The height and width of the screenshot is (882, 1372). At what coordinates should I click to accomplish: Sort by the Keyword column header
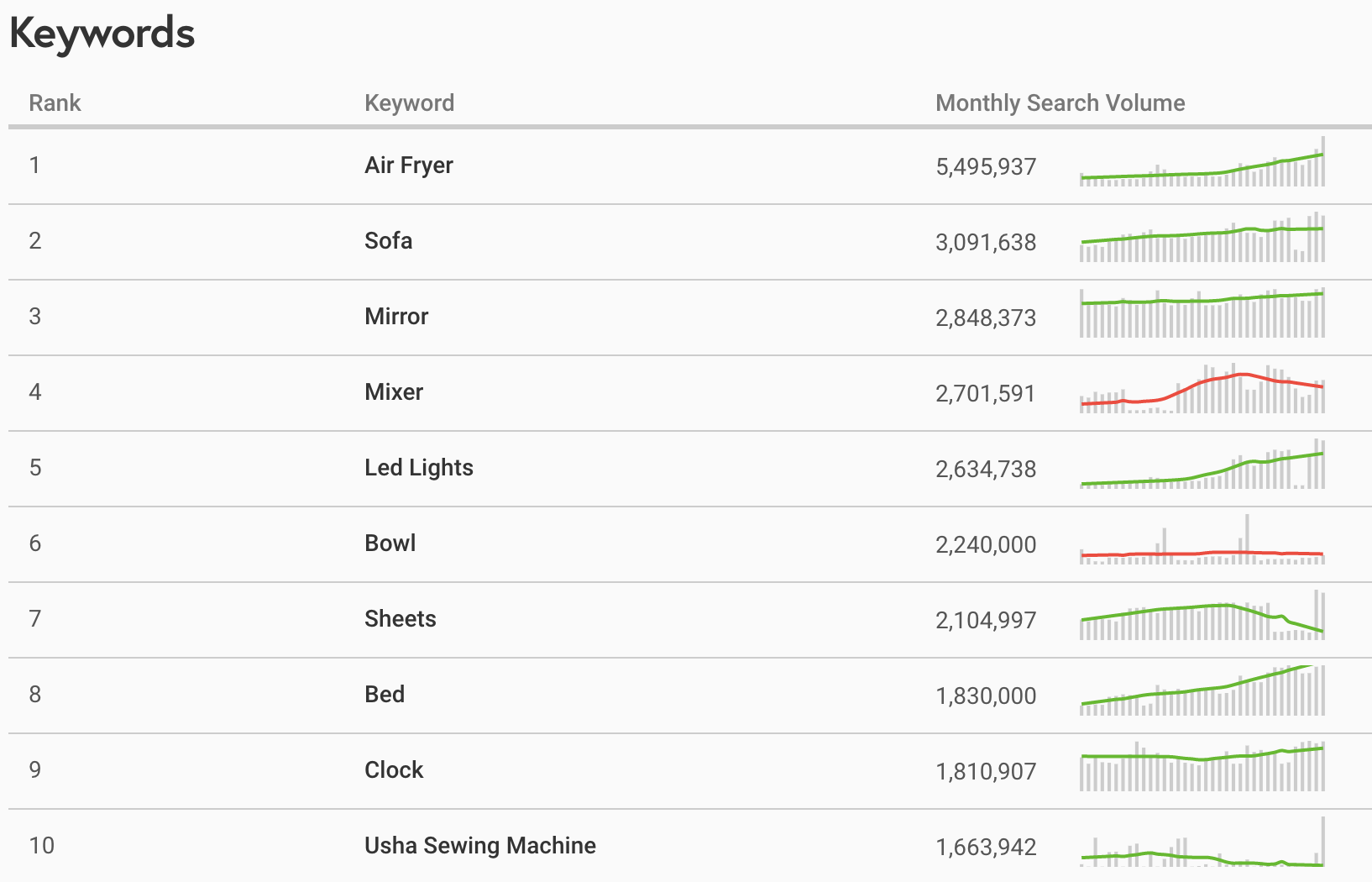409,102
